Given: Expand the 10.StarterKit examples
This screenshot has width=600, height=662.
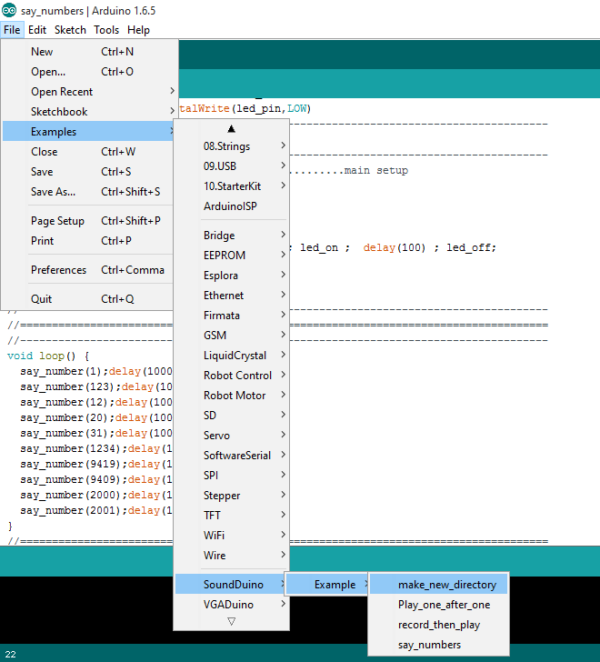Looking at the screenshot, I should pyautogui.click(x=231, y=186).
